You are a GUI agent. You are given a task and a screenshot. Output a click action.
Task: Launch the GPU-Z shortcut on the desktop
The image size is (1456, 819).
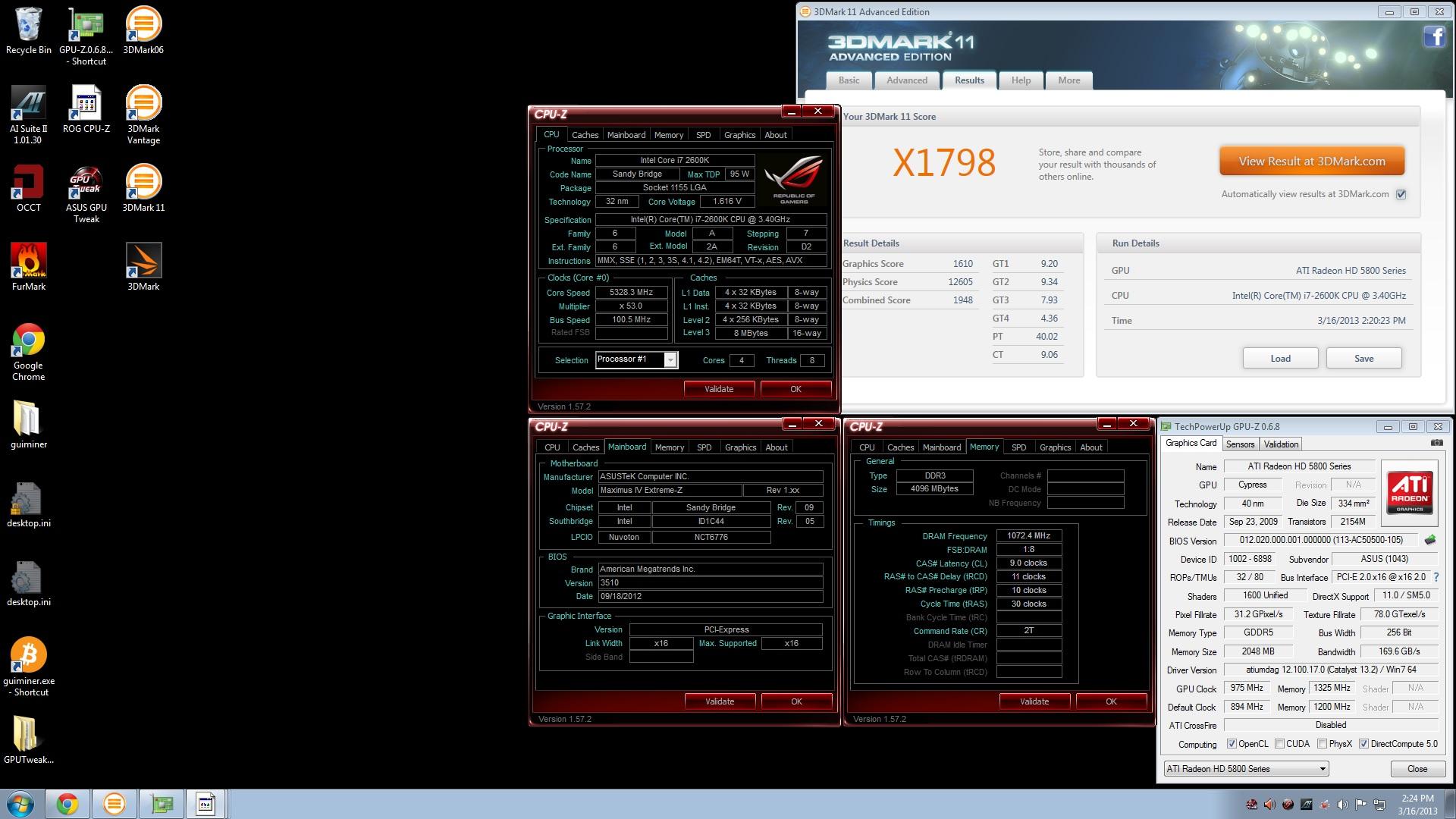coord(86,36)
